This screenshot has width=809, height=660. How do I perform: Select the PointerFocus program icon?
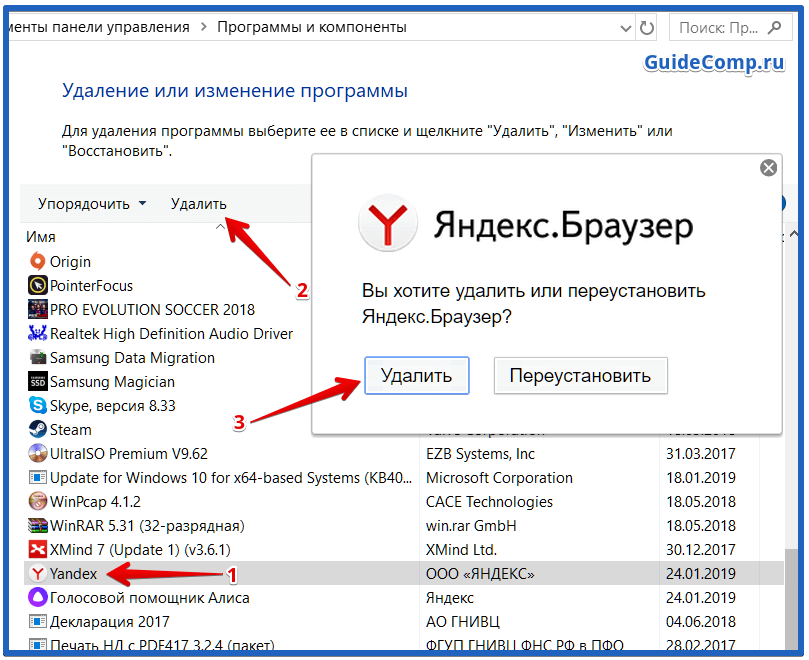click(37, 285)
